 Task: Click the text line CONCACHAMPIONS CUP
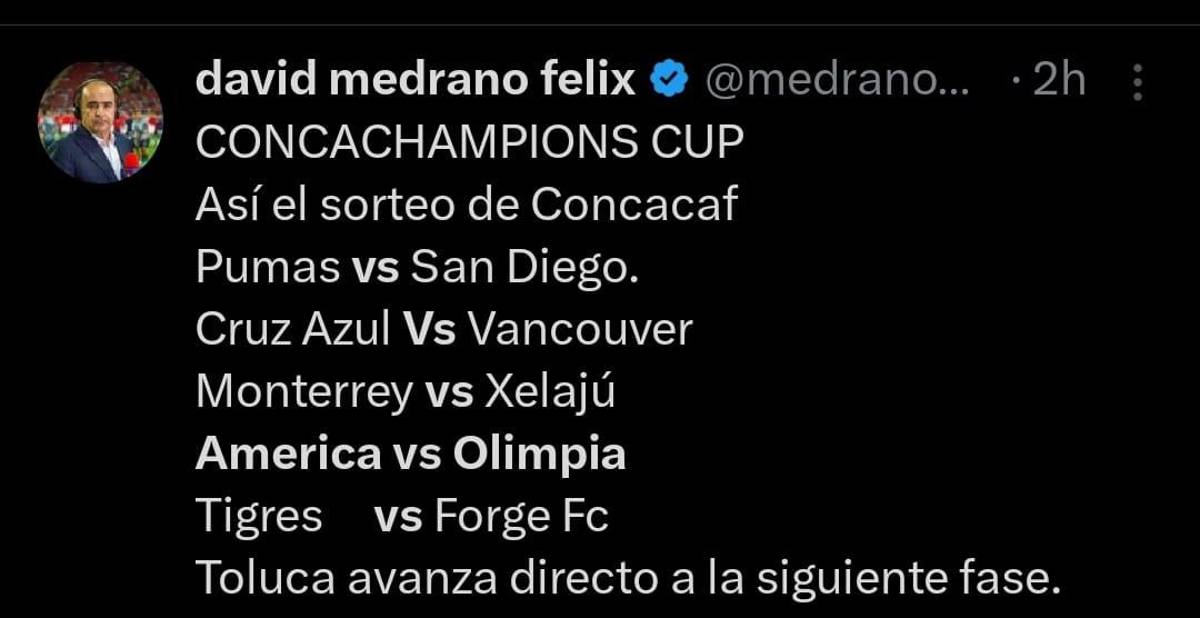click(470, 138)
